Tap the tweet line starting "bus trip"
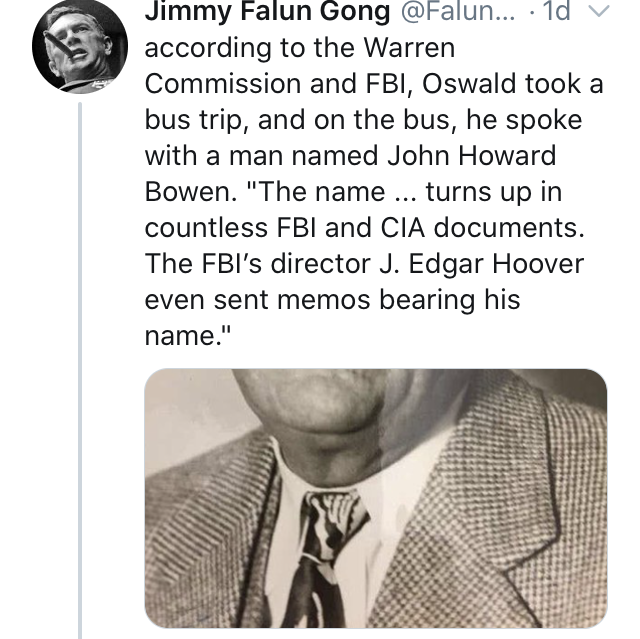 click(x=375, y=118)
